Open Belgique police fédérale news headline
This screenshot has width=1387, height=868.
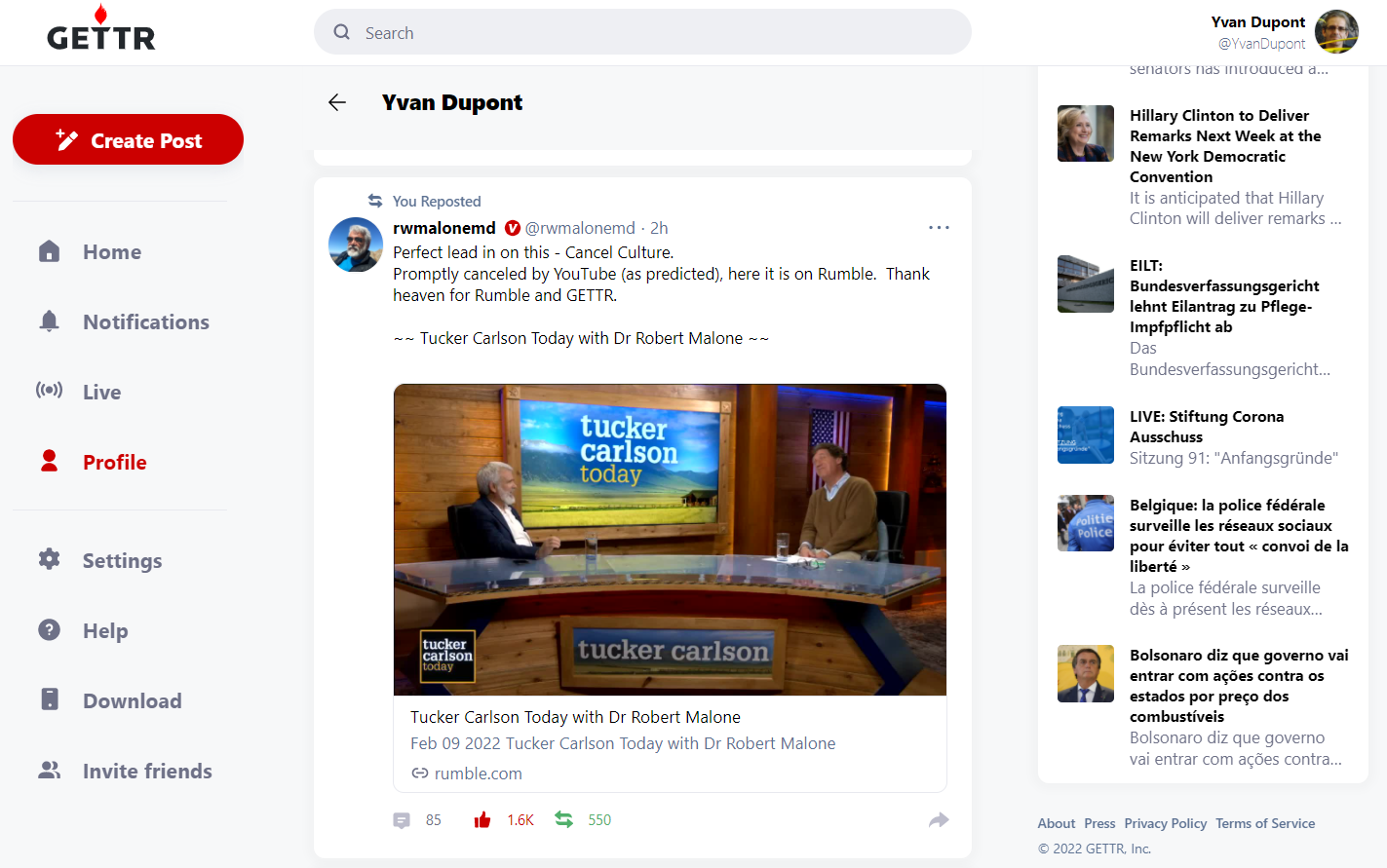tap(1239, 536)
